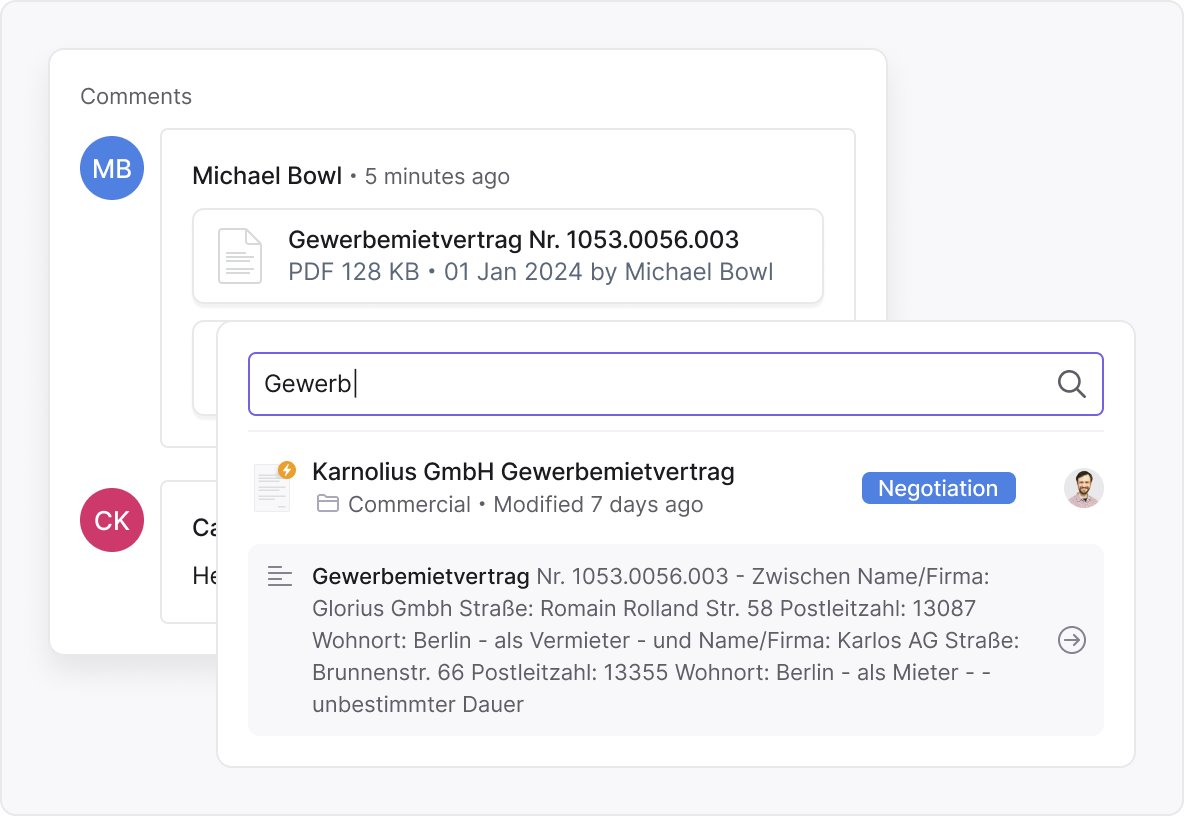Viewport: 1184px width, 816px height.
Task: Click the PDF file icon in Michael Bowl's attachment
Action: [240, 256]
